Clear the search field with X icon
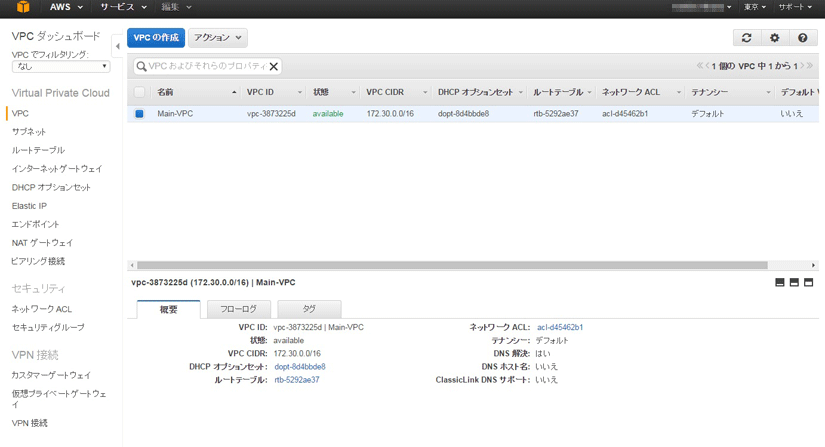Image resolution: width=825 pixels, height=447 pixels. 273,67
